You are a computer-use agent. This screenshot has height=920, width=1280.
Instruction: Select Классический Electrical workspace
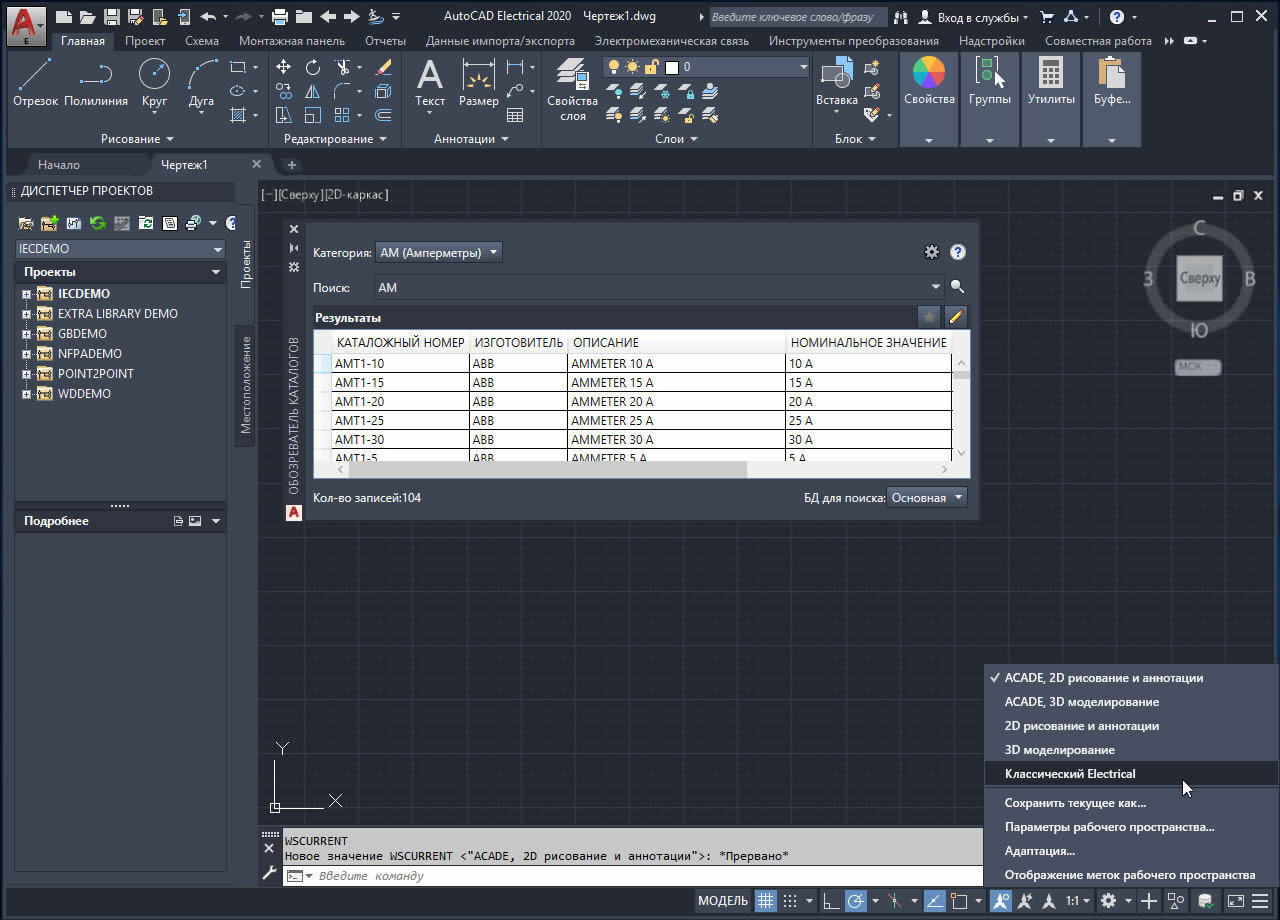[1131, 774]
